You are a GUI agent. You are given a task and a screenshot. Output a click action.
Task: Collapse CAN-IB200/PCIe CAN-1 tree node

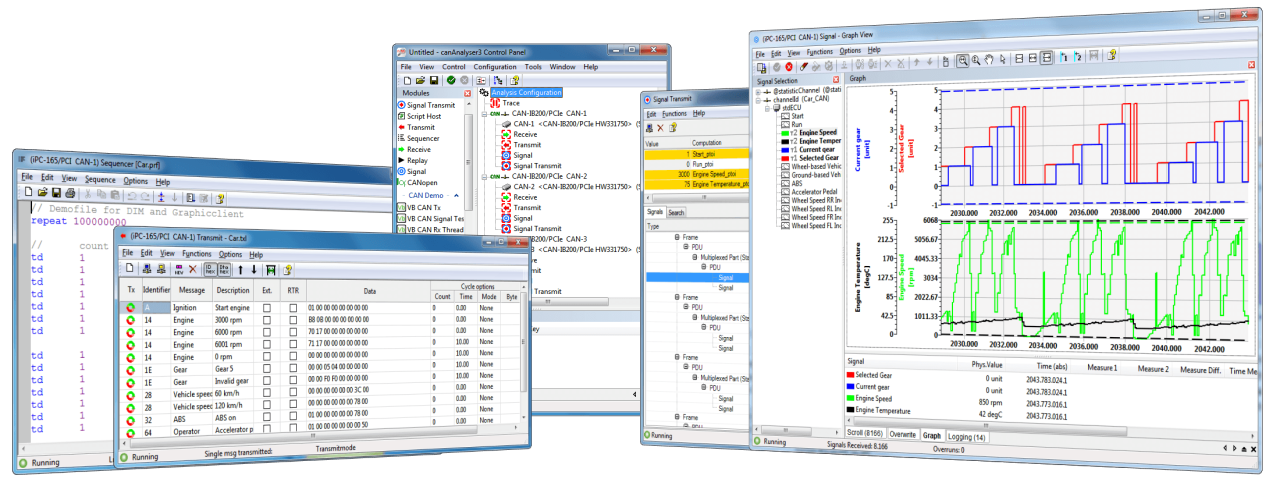[484, 114]
